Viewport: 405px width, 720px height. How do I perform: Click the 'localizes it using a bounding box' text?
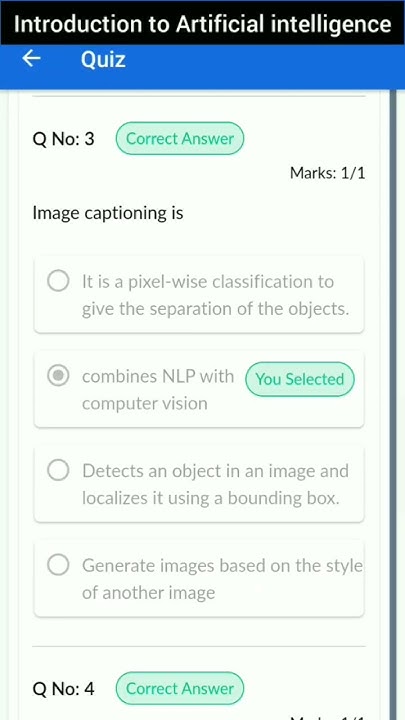click(211, 498)
